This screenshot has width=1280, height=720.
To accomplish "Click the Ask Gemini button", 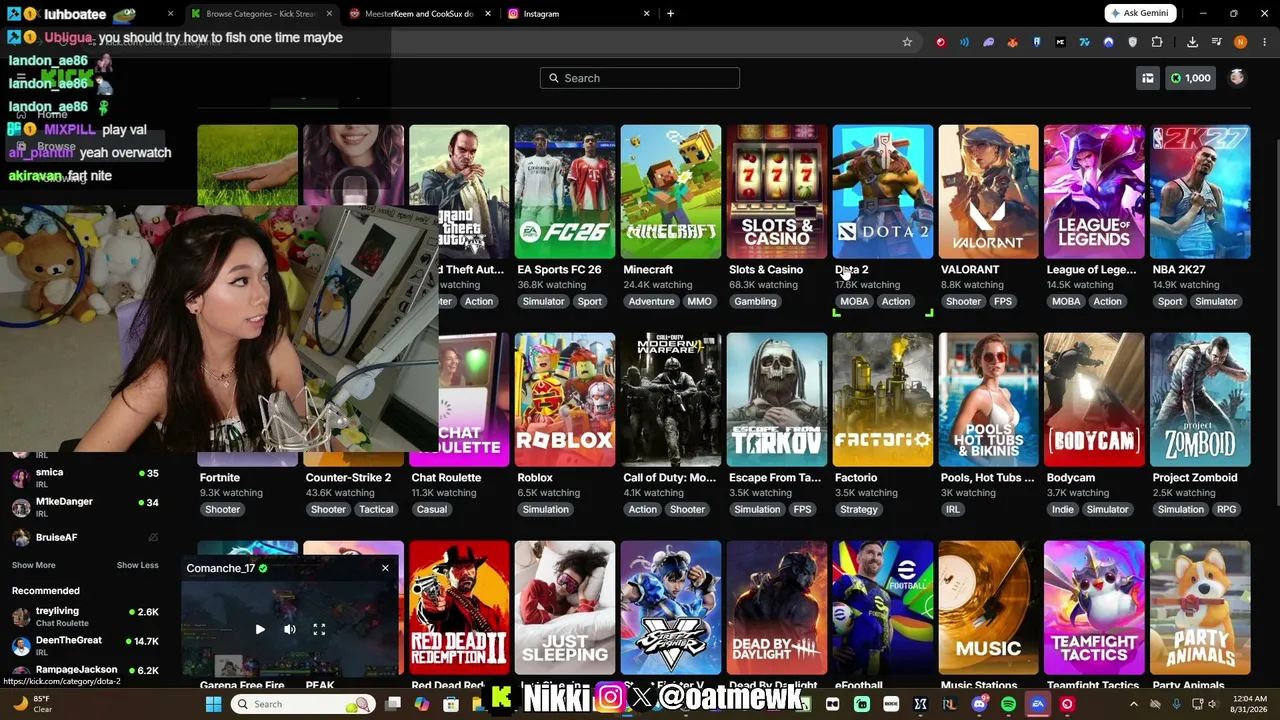I will point(1138,13).
